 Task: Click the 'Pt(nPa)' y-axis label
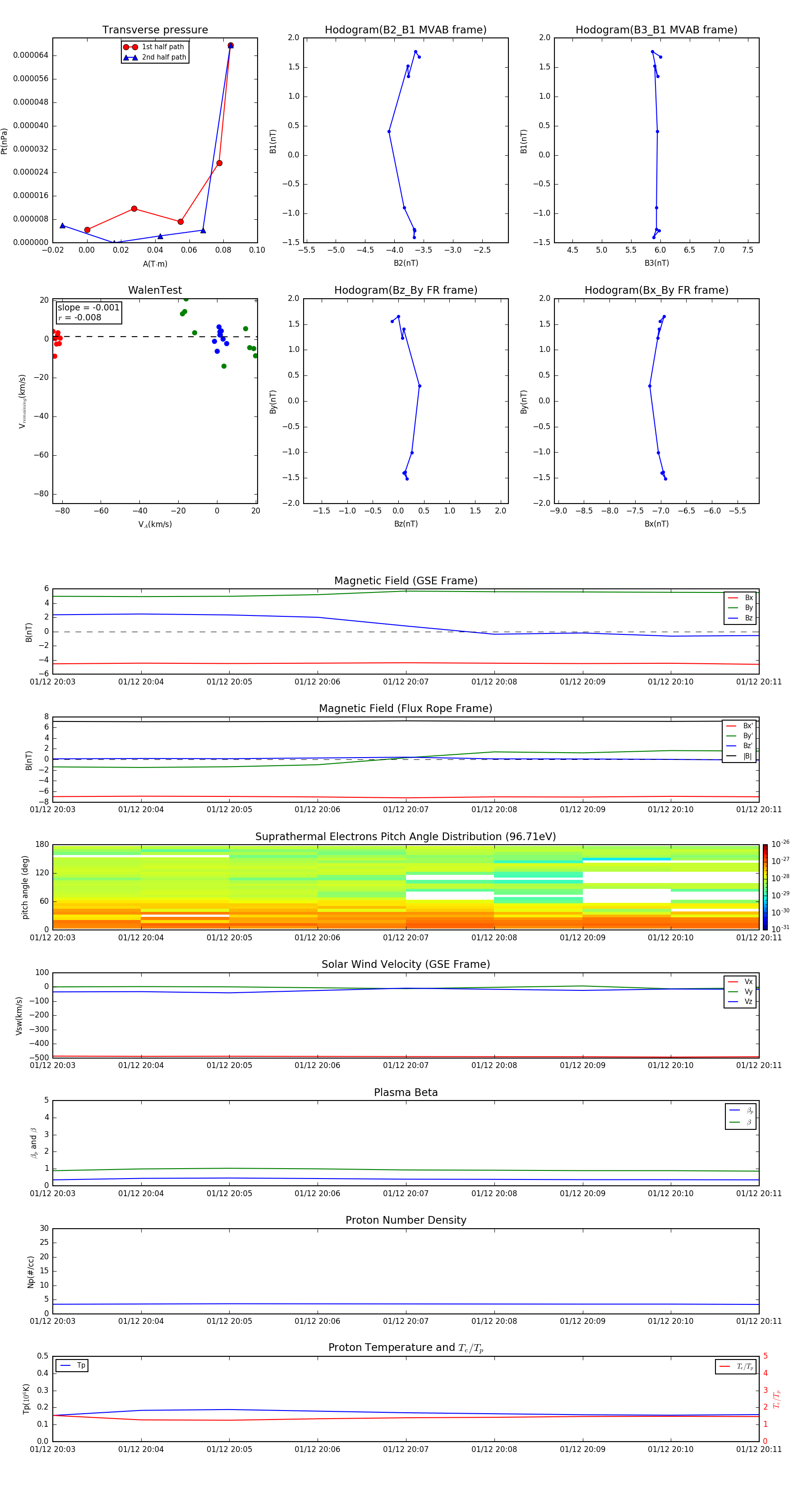pos(5,140)
